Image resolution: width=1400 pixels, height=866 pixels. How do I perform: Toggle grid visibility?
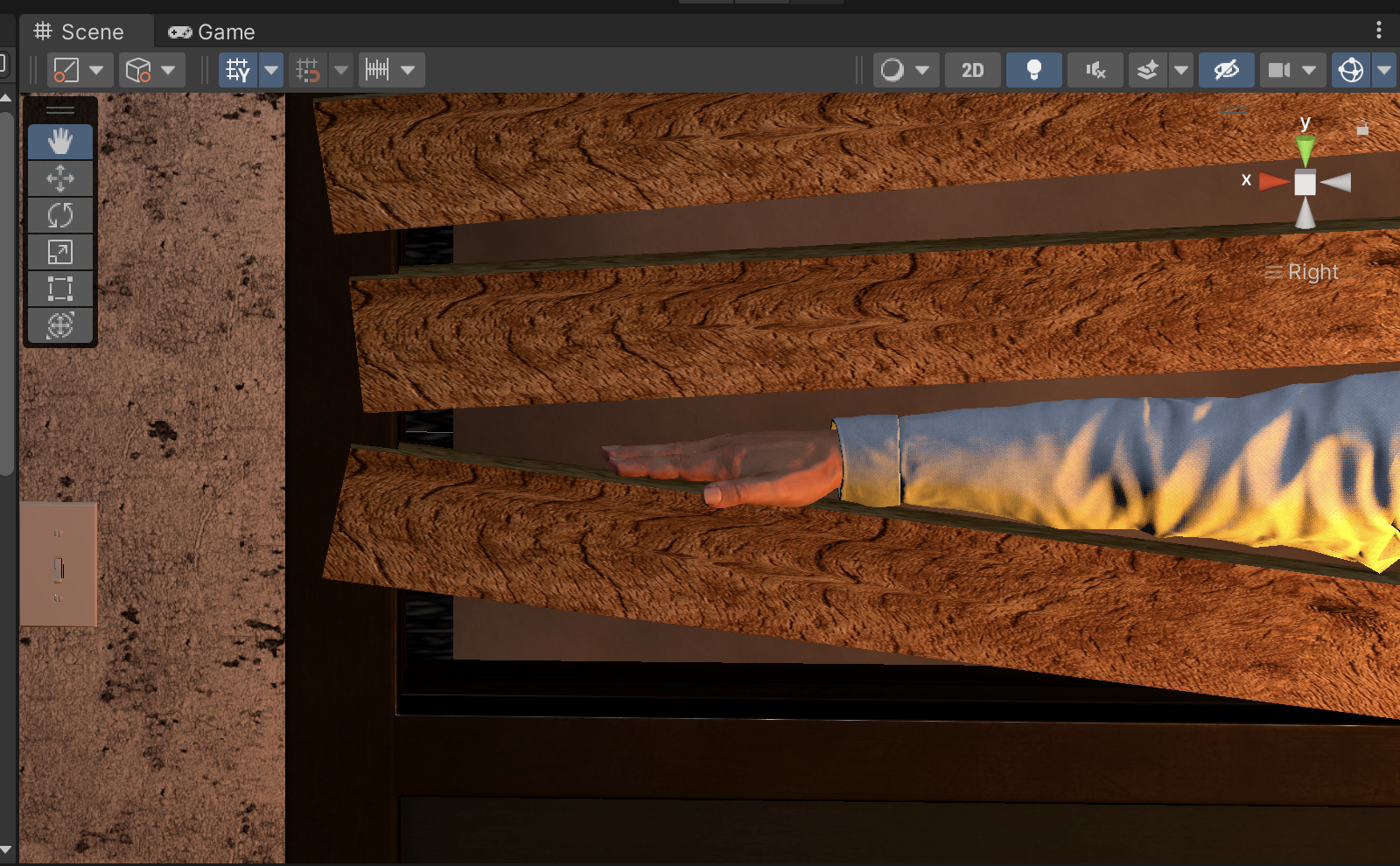click(238, 70)
